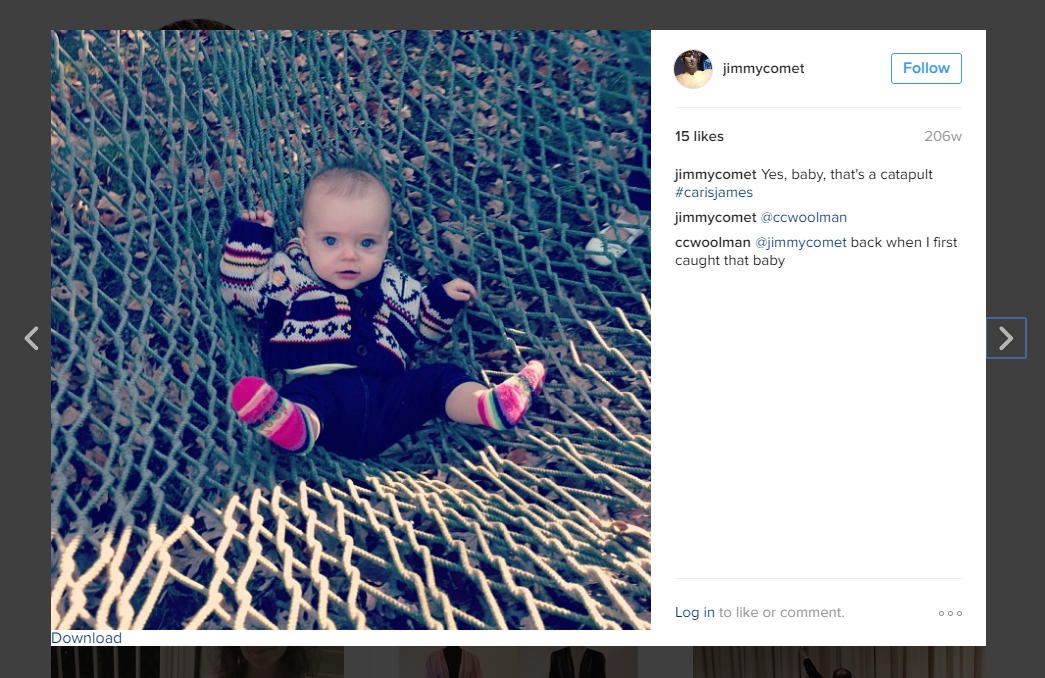Open the @ccwoolman mention
The width and height of the screenshot is (1045, 678).
point(803,217)
